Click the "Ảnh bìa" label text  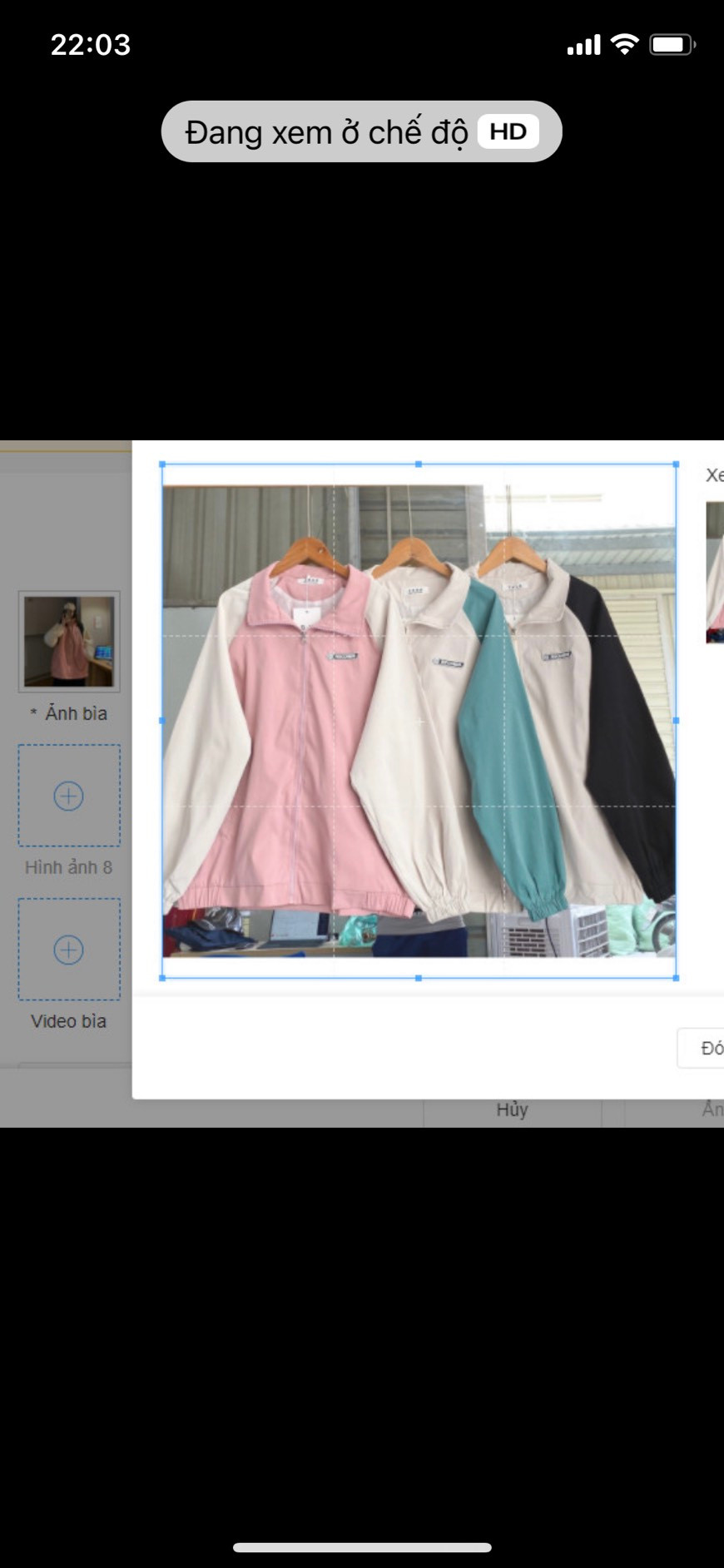(77, 713)
